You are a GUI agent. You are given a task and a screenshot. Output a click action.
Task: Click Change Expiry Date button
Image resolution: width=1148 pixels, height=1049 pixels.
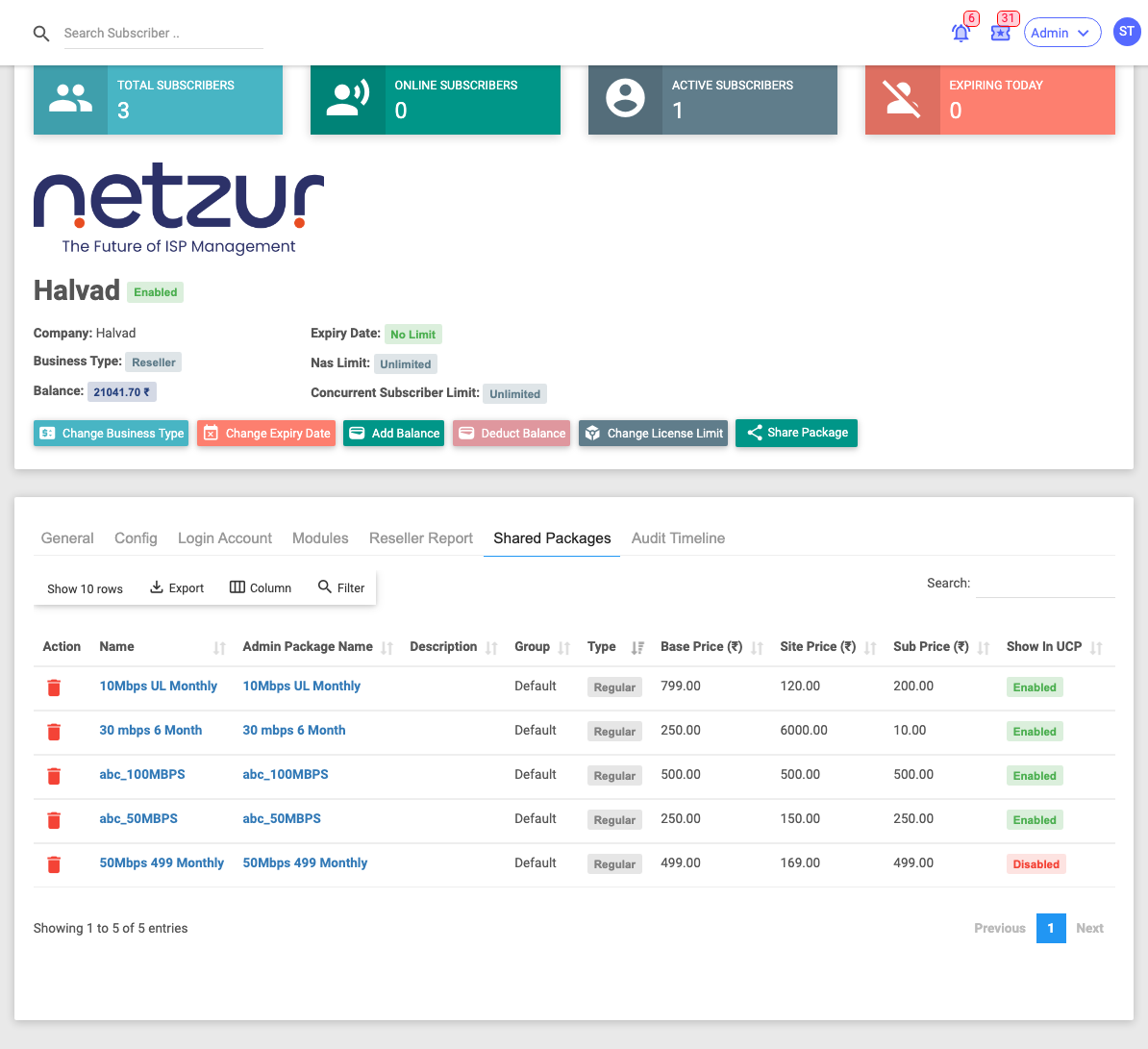coord(266,434)
